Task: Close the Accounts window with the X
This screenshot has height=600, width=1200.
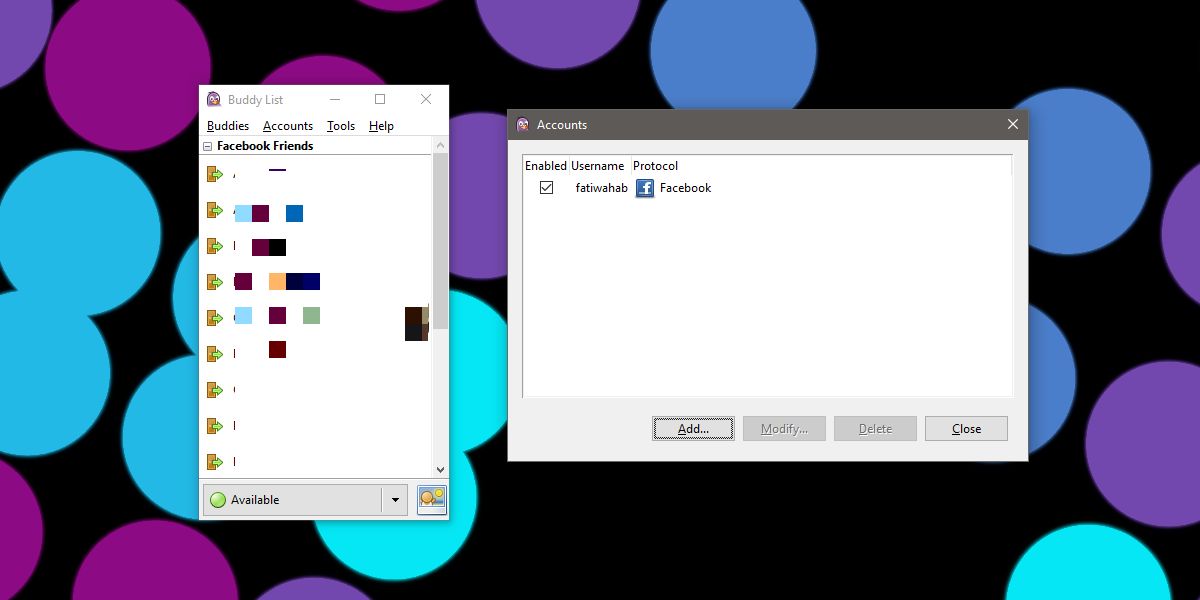Action: point(1013,125)
